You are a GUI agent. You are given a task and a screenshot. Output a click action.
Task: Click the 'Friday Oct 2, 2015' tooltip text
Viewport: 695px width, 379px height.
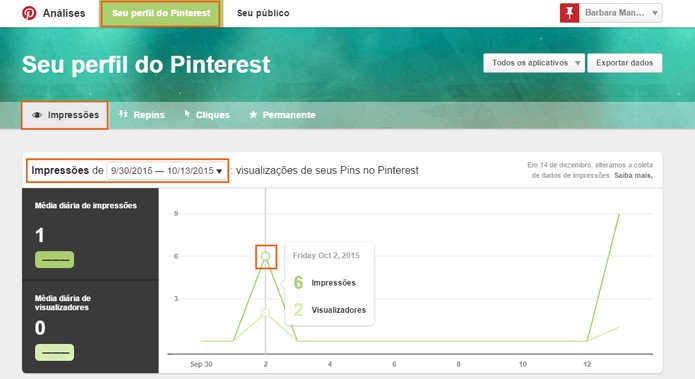326,255
